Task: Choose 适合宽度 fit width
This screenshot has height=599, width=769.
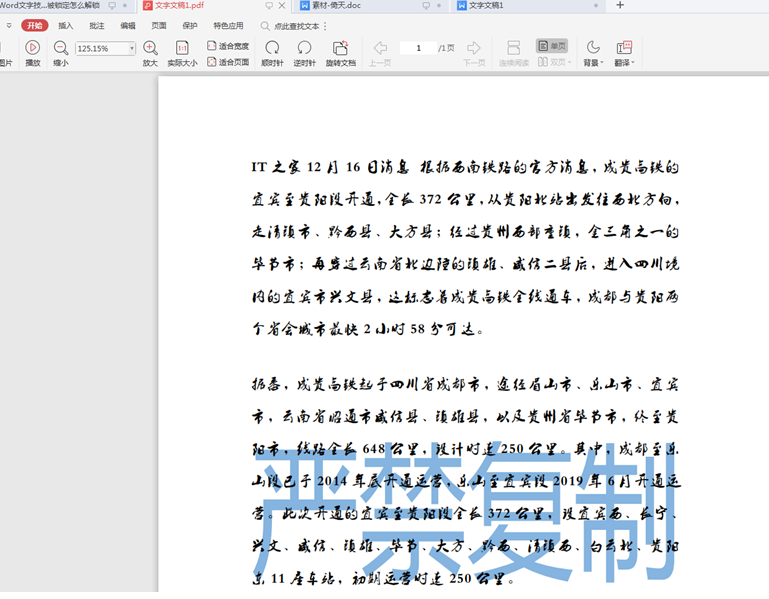Action: point(228,46)
